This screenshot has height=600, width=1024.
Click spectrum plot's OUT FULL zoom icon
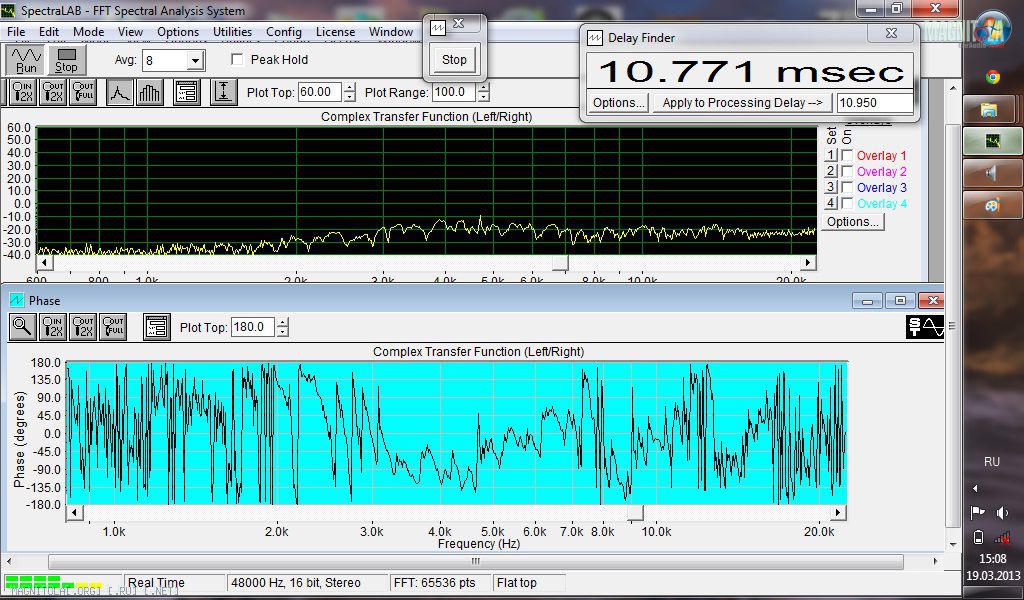point(83,92)
